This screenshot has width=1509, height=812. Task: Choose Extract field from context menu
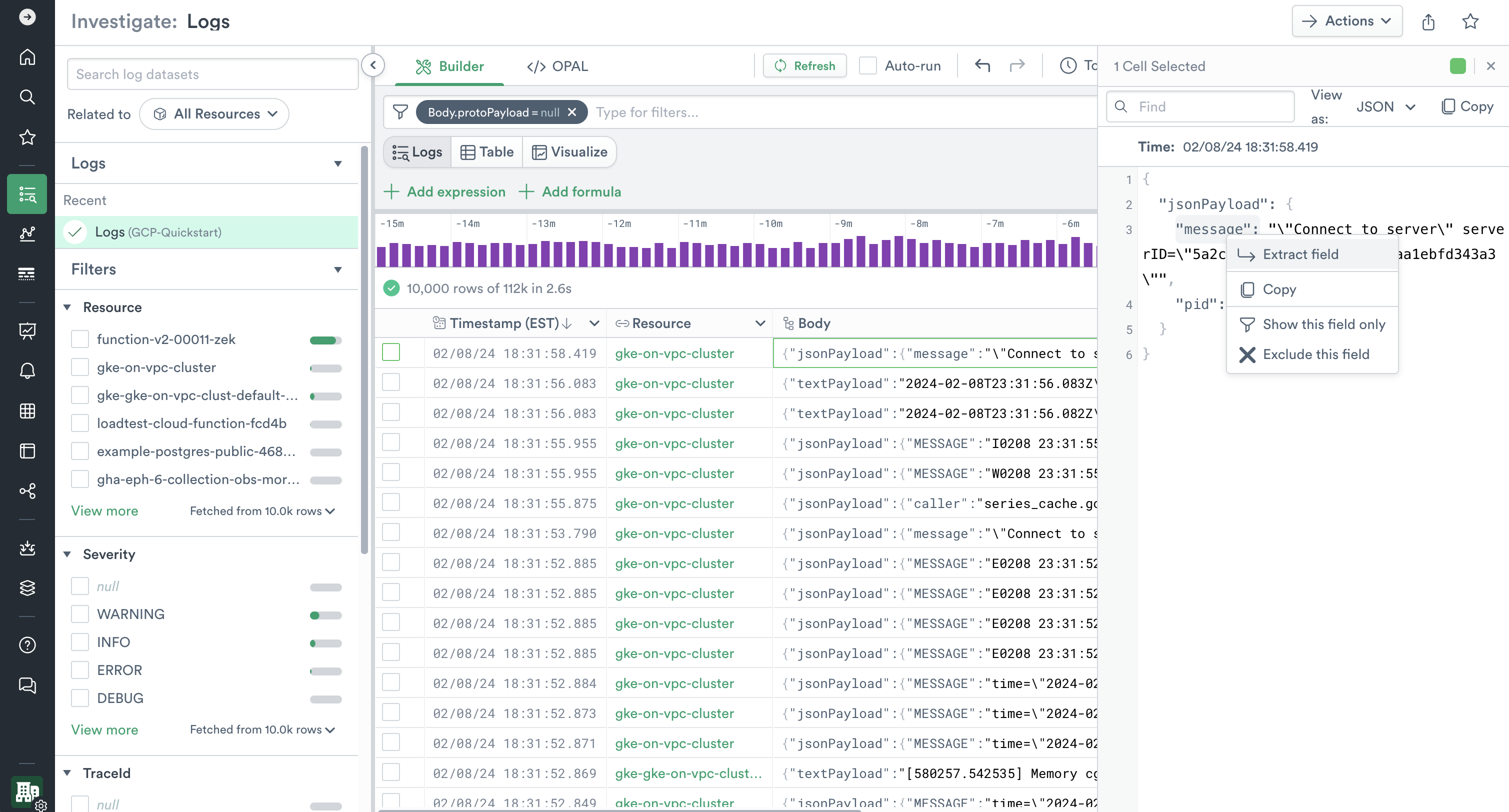coord(1300,254)
